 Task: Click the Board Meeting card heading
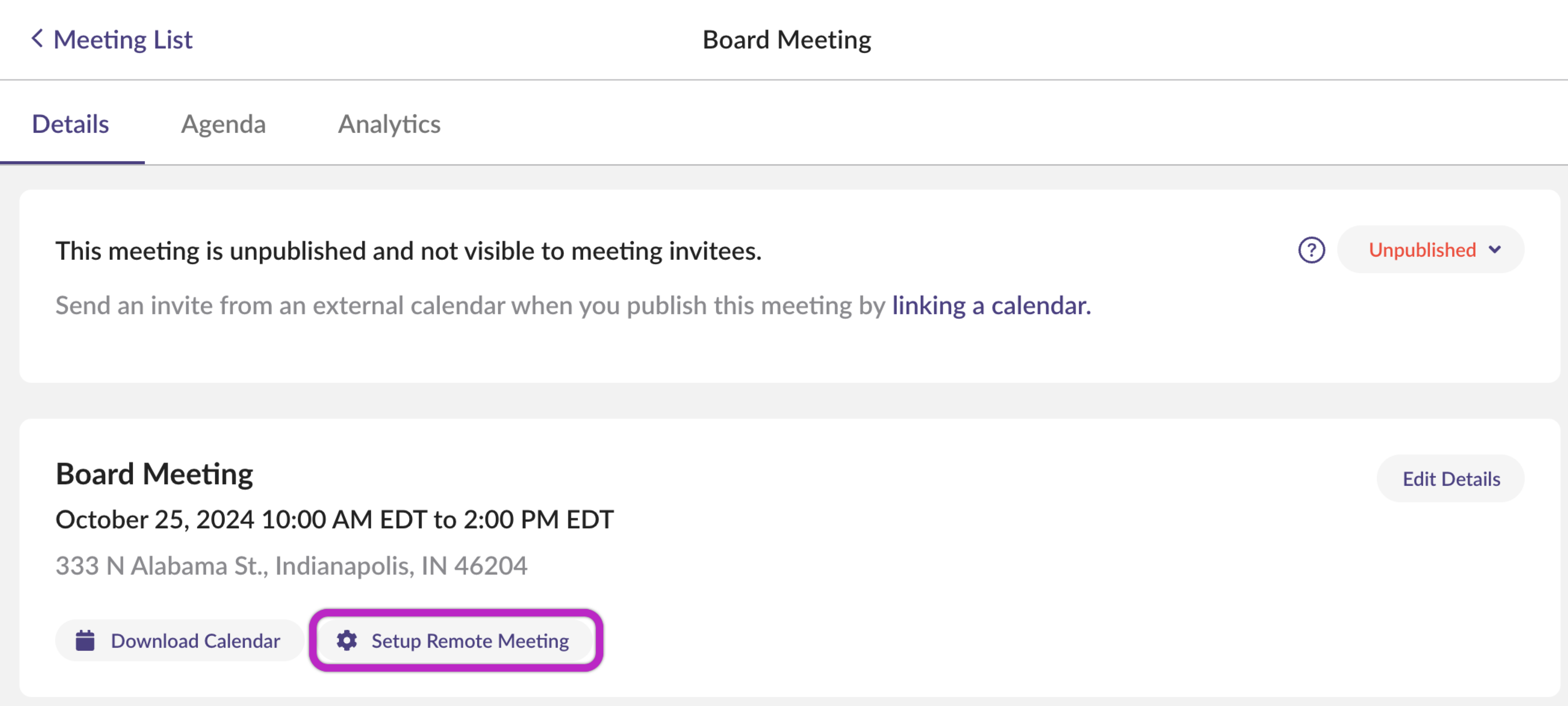[x=154, y=474]
